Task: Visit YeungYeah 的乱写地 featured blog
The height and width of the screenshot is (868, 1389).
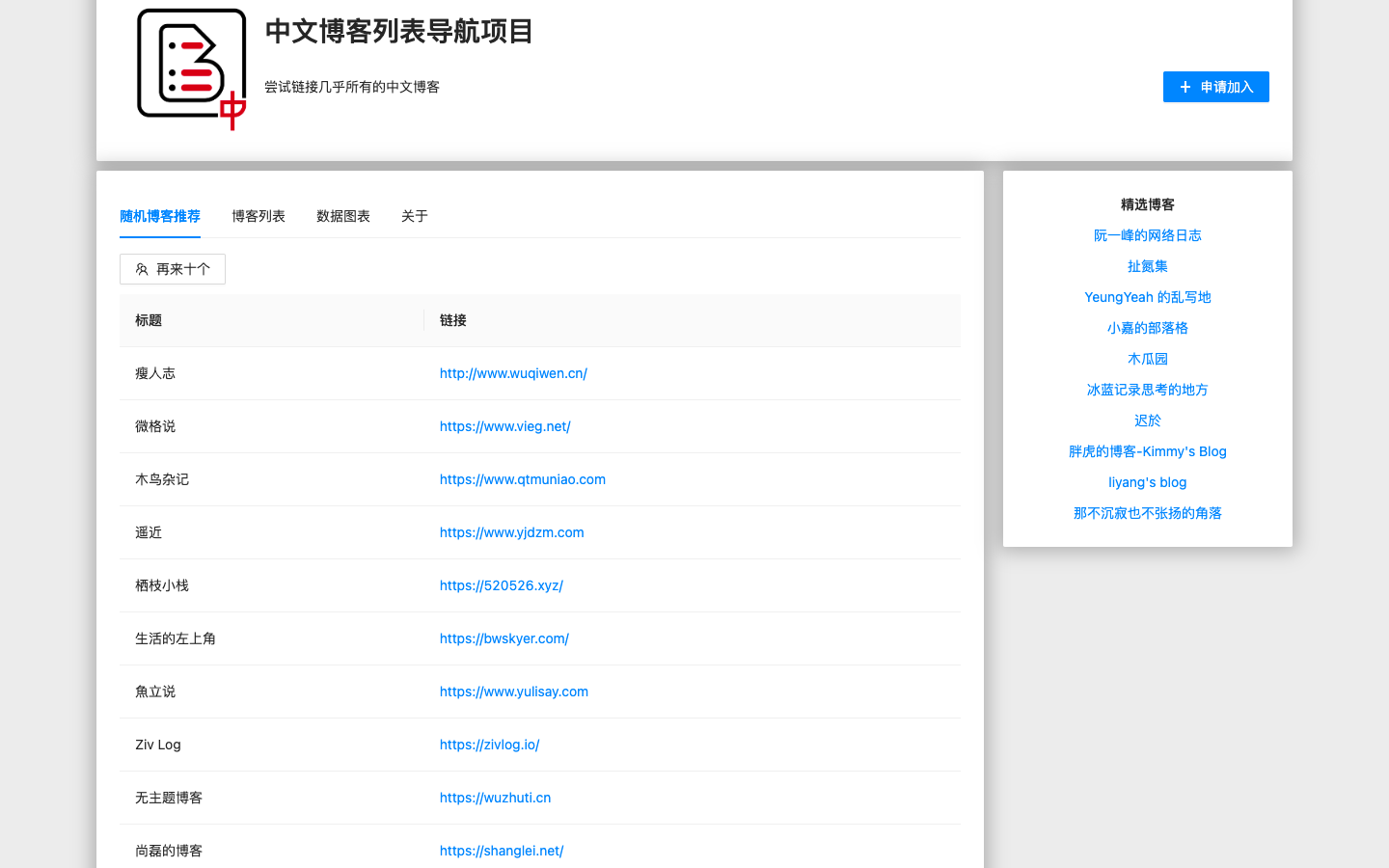Action: point(1147,297)
